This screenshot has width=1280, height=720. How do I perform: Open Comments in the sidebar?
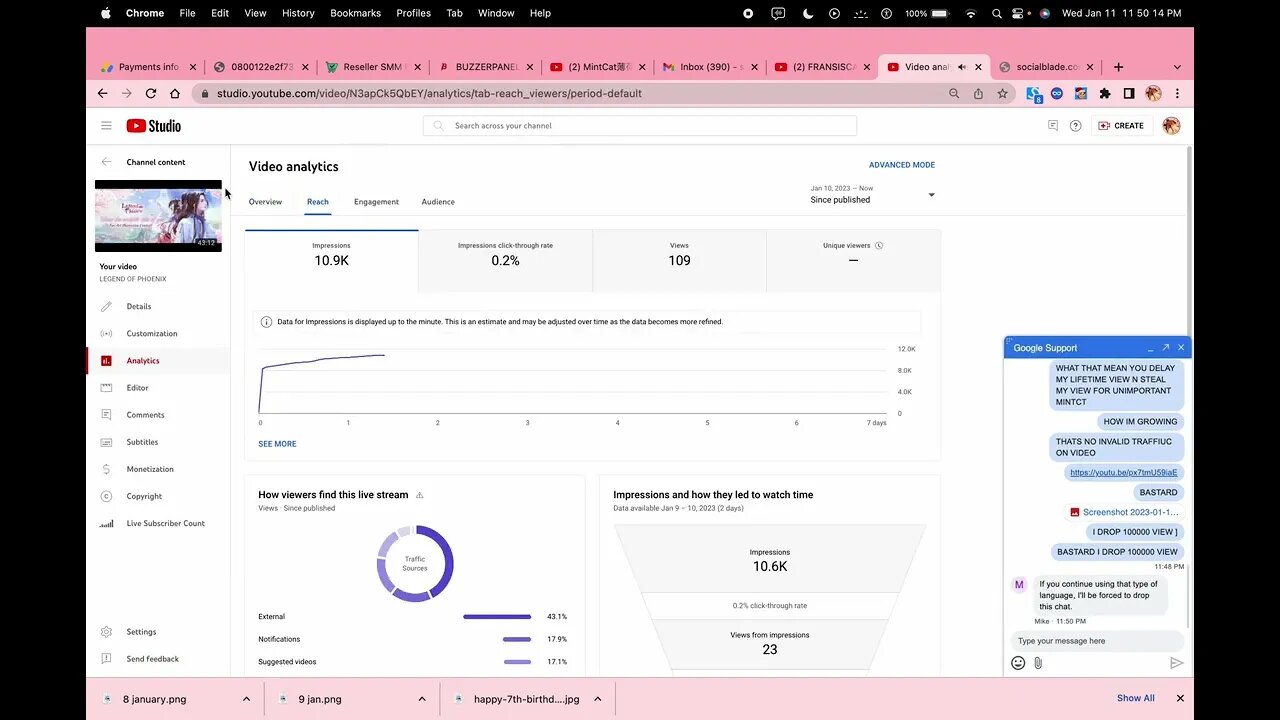coord(145,415)
